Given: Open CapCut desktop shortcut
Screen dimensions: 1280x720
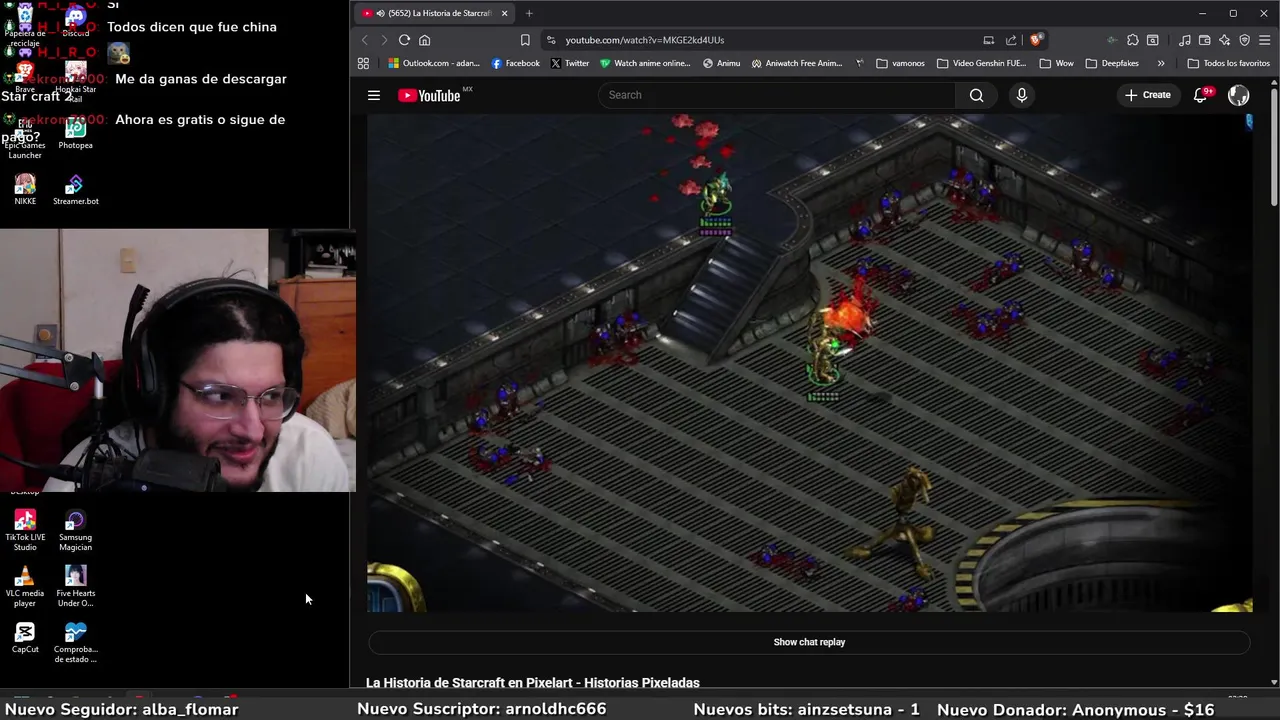Looking at the screenshot, I should (x=25, y=638).
